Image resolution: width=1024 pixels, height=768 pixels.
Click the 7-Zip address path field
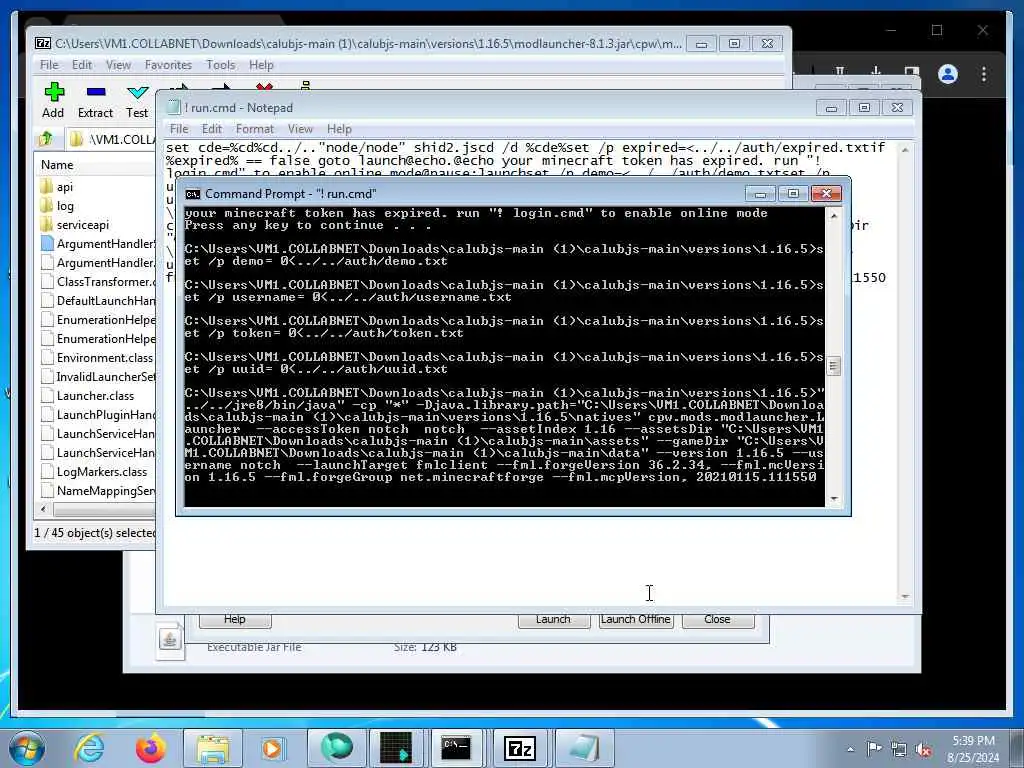111,139
